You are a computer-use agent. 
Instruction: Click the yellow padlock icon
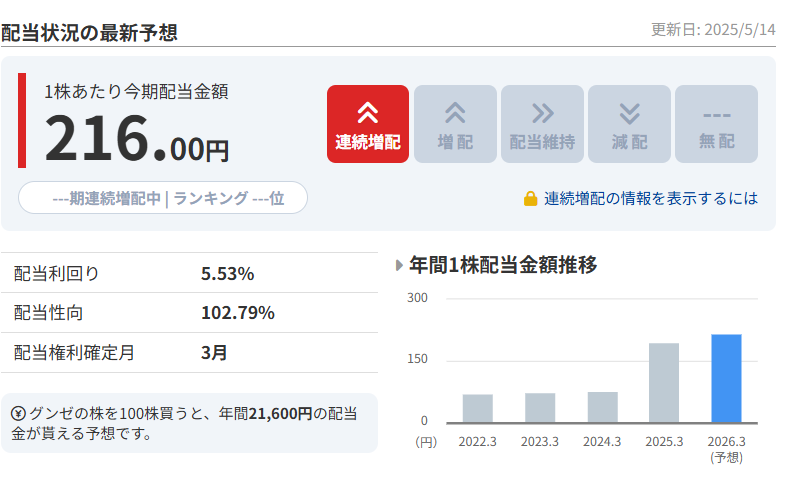531,199
